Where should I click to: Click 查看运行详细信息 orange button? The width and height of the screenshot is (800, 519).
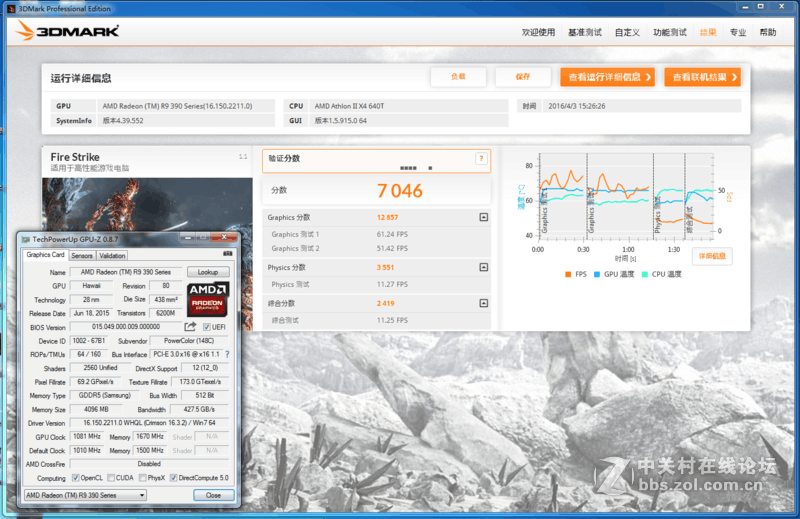(x=607, y=77)
